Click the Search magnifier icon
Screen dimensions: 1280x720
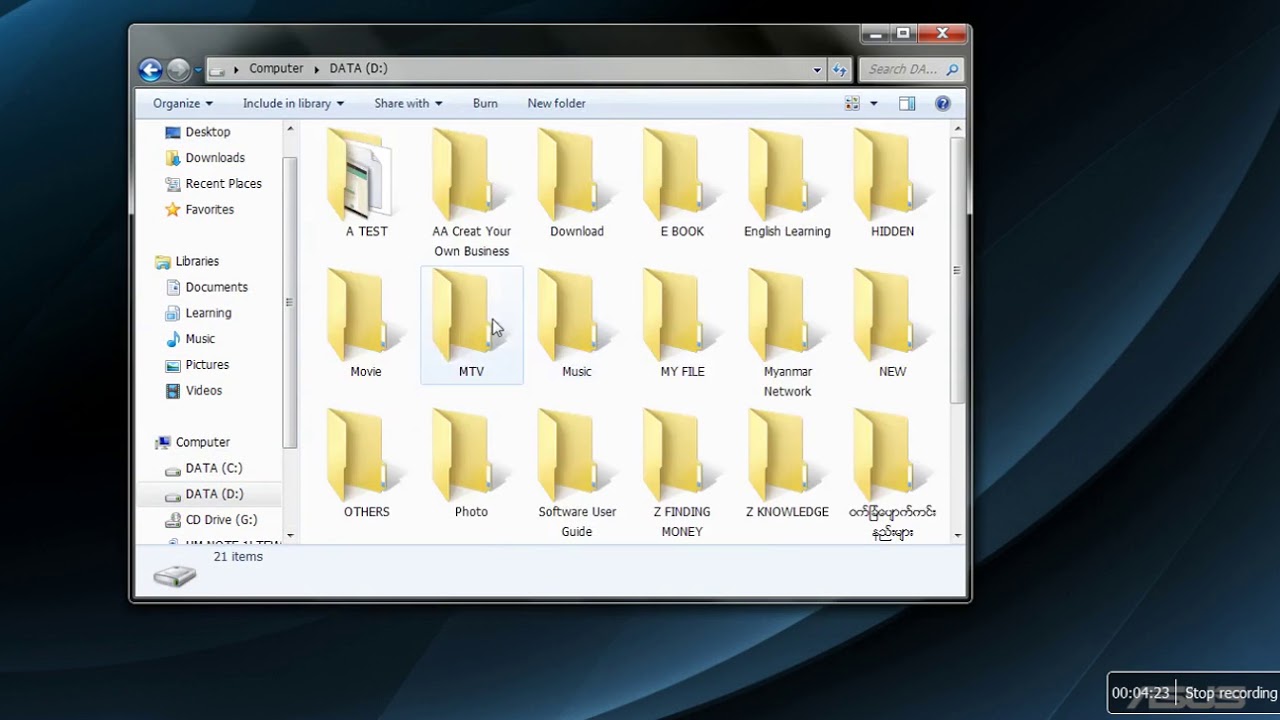click(x=952, y=69)
